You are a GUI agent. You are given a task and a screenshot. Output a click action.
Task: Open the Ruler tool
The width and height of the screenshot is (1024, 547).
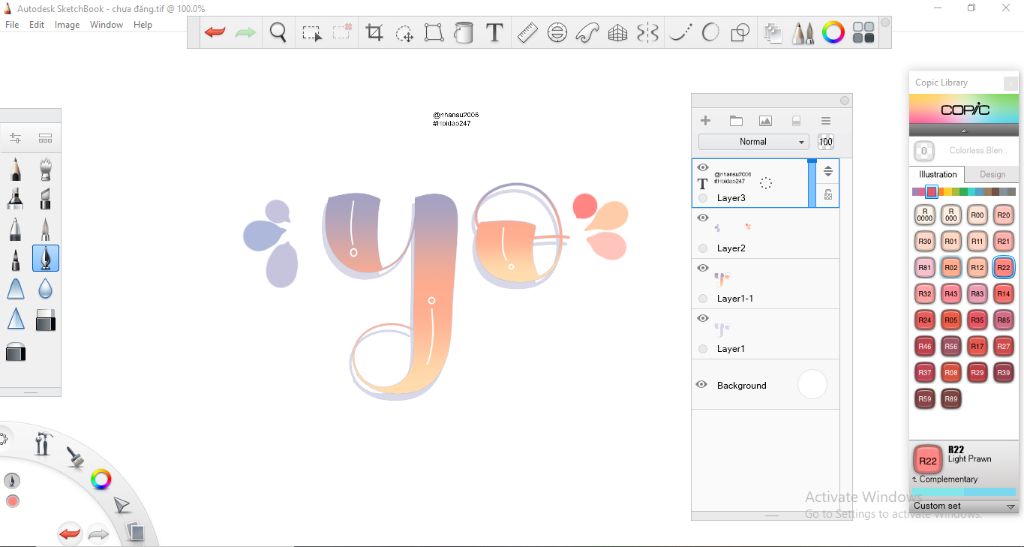[527, 33]
